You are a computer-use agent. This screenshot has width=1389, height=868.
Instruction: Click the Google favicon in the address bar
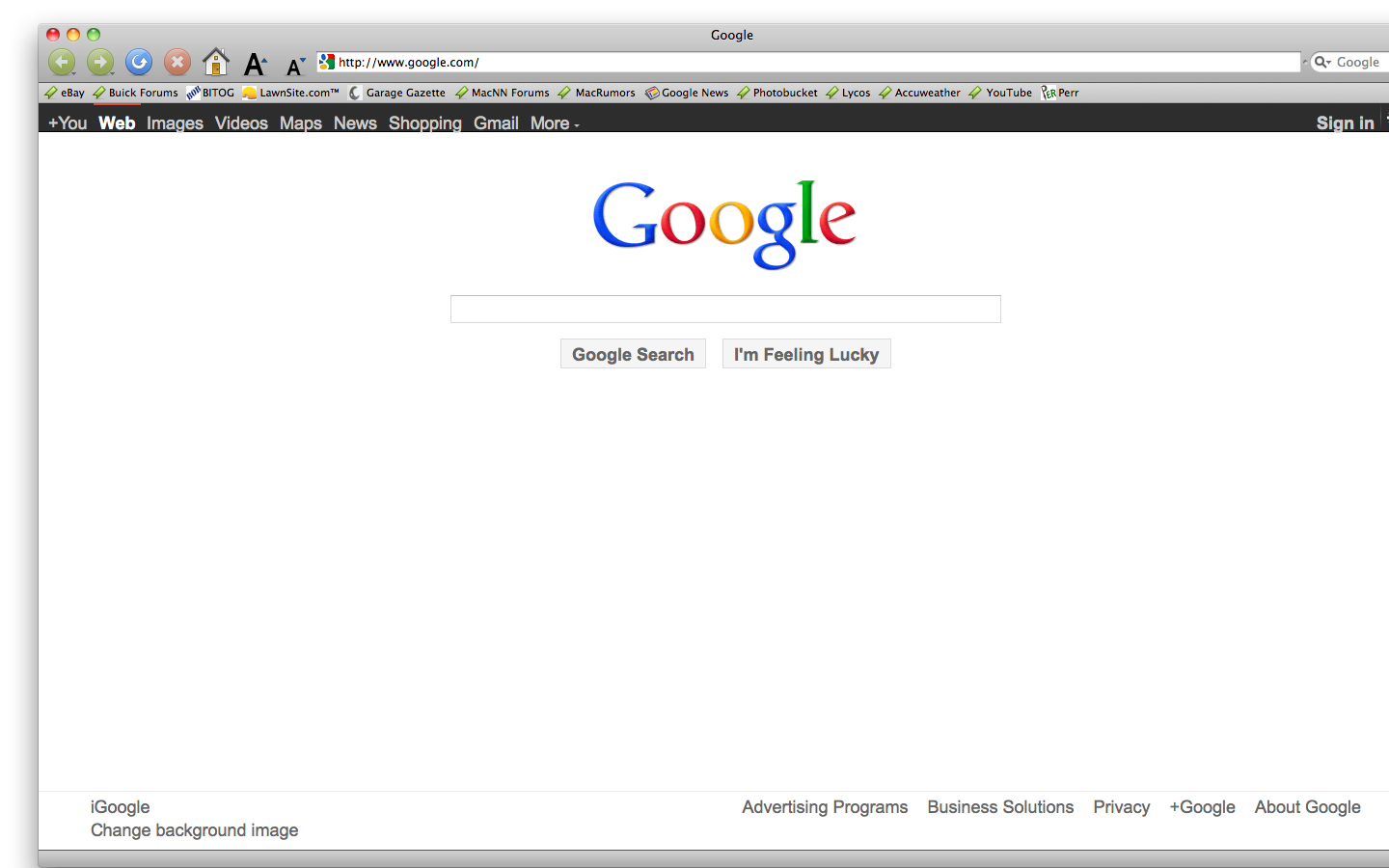(x=327, y=62)
